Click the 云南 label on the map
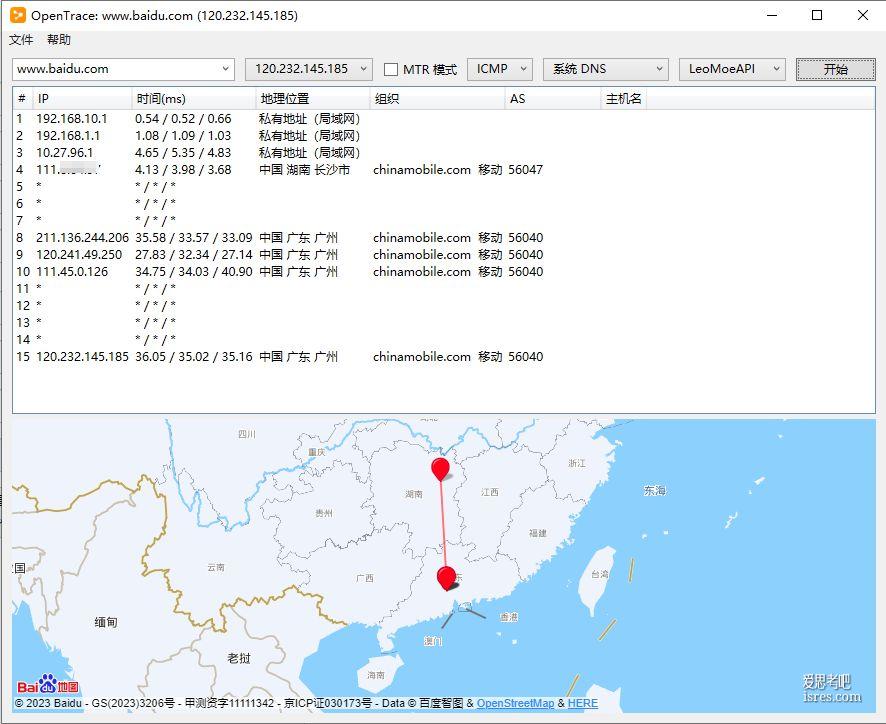The width and height of the screenshot is (886, 724). click(216, 567)
